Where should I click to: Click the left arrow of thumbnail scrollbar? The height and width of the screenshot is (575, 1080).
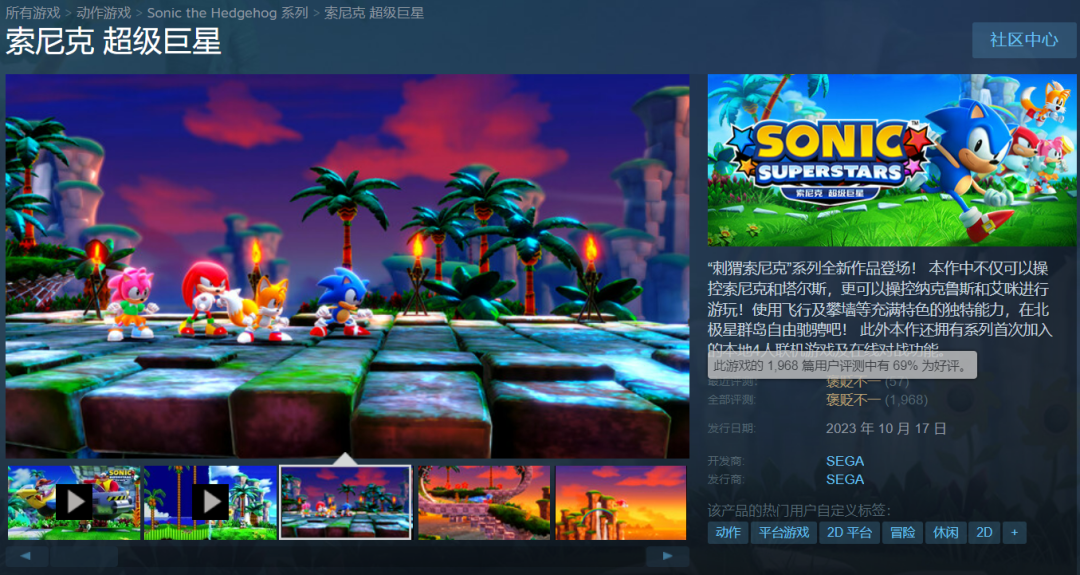click(x=26, y=556)
